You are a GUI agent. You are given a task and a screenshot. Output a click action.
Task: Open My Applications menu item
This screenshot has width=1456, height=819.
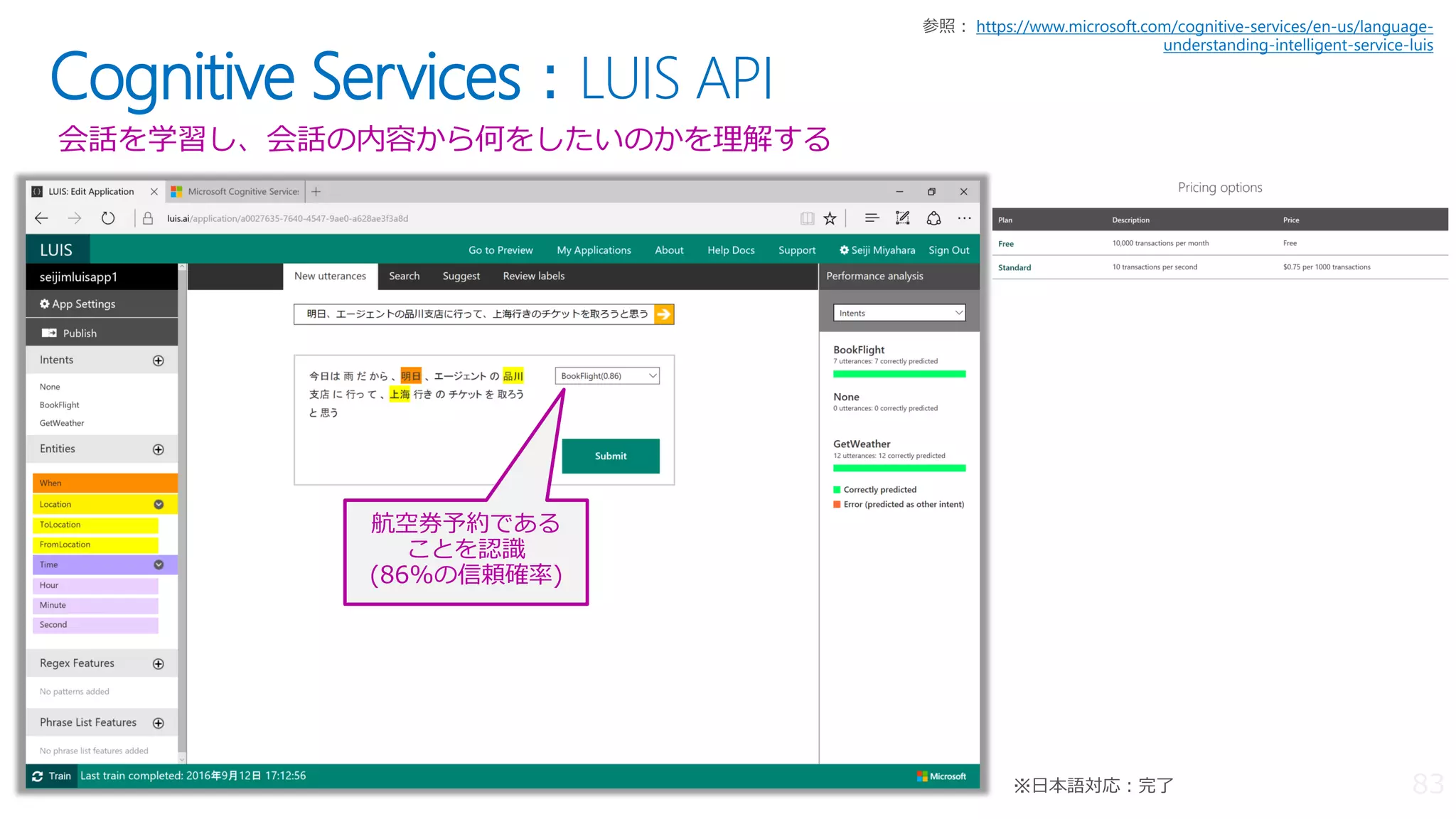pos(594,250)
